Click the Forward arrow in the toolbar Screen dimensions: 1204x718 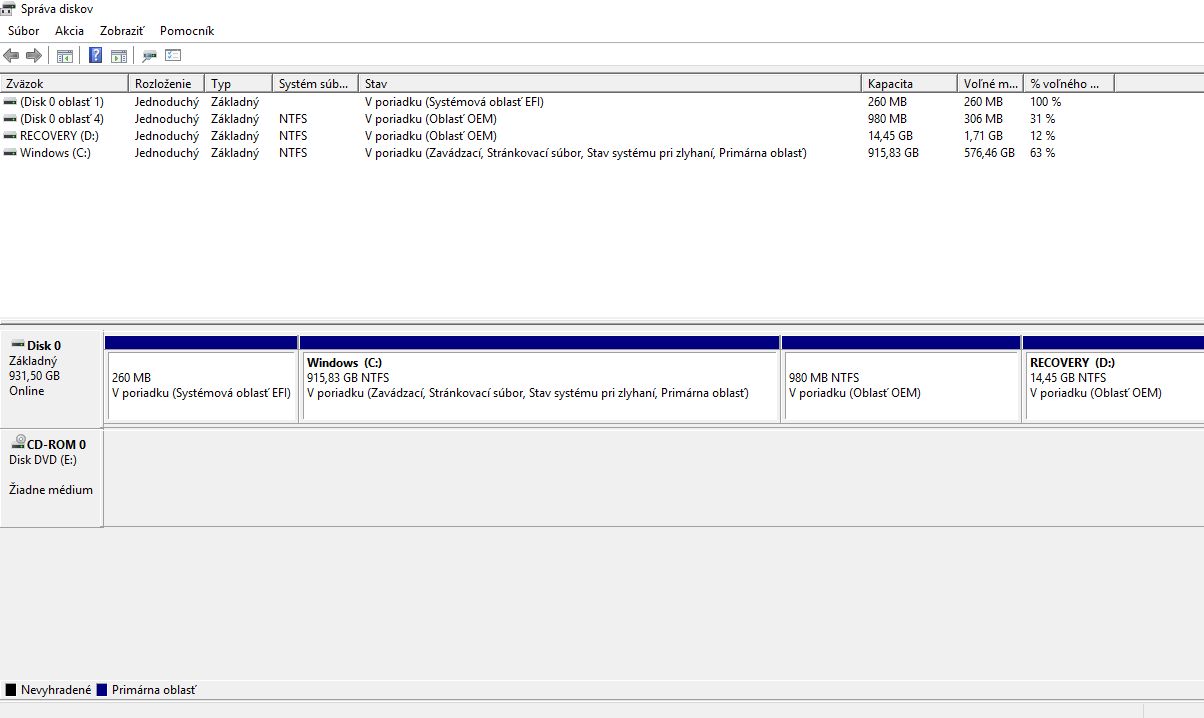click(x=34, y=56)
